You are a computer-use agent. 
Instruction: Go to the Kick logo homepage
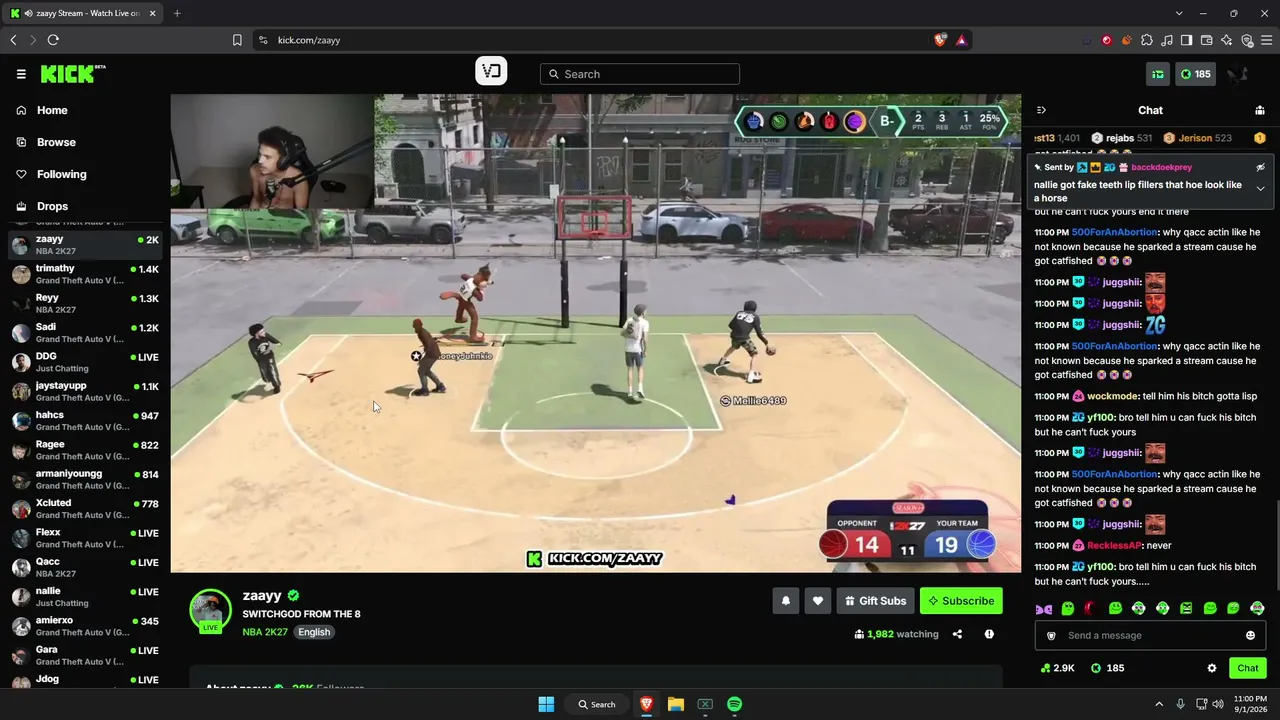click(x=73, y=74)
